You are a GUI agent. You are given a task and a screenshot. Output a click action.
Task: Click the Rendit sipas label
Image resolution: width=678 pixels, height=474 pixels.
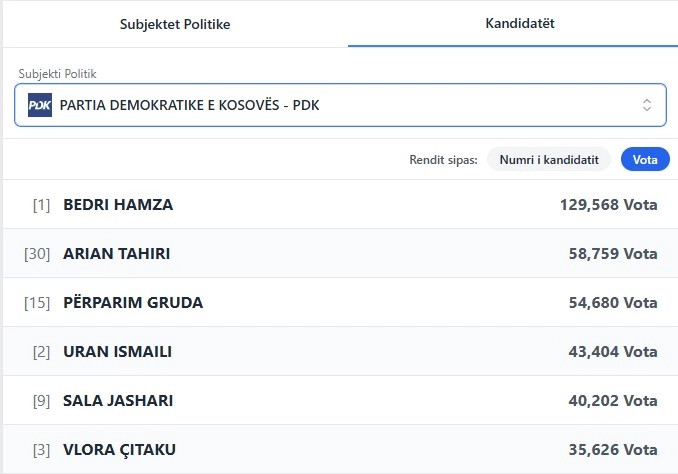coord(443,159)
